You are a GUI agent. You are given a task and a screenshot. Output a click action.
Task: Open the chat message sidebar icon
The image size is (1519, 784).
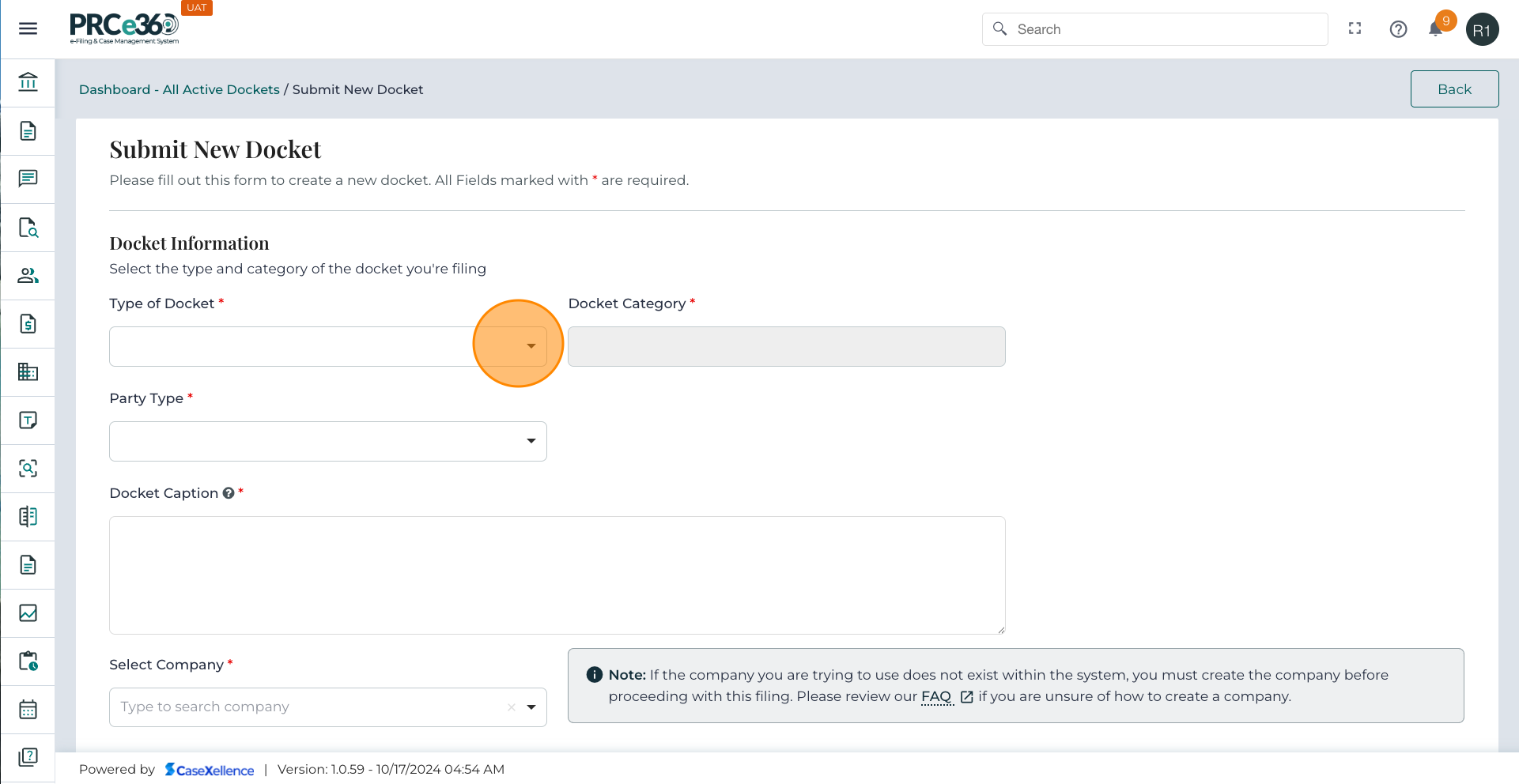tap(28, 179)
